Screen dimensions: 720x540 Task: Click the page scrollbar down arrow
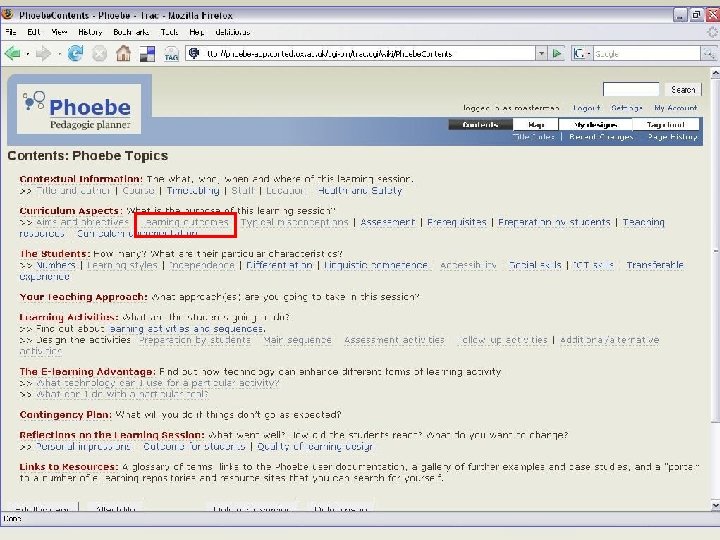715,506
